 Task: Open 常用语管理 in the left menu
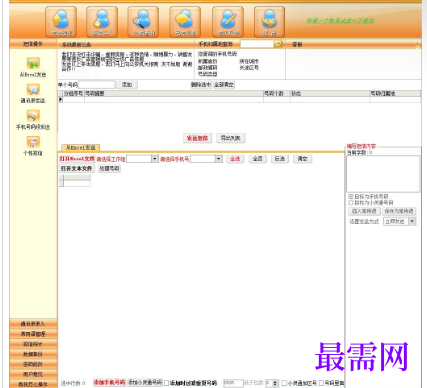click(33, 334)
